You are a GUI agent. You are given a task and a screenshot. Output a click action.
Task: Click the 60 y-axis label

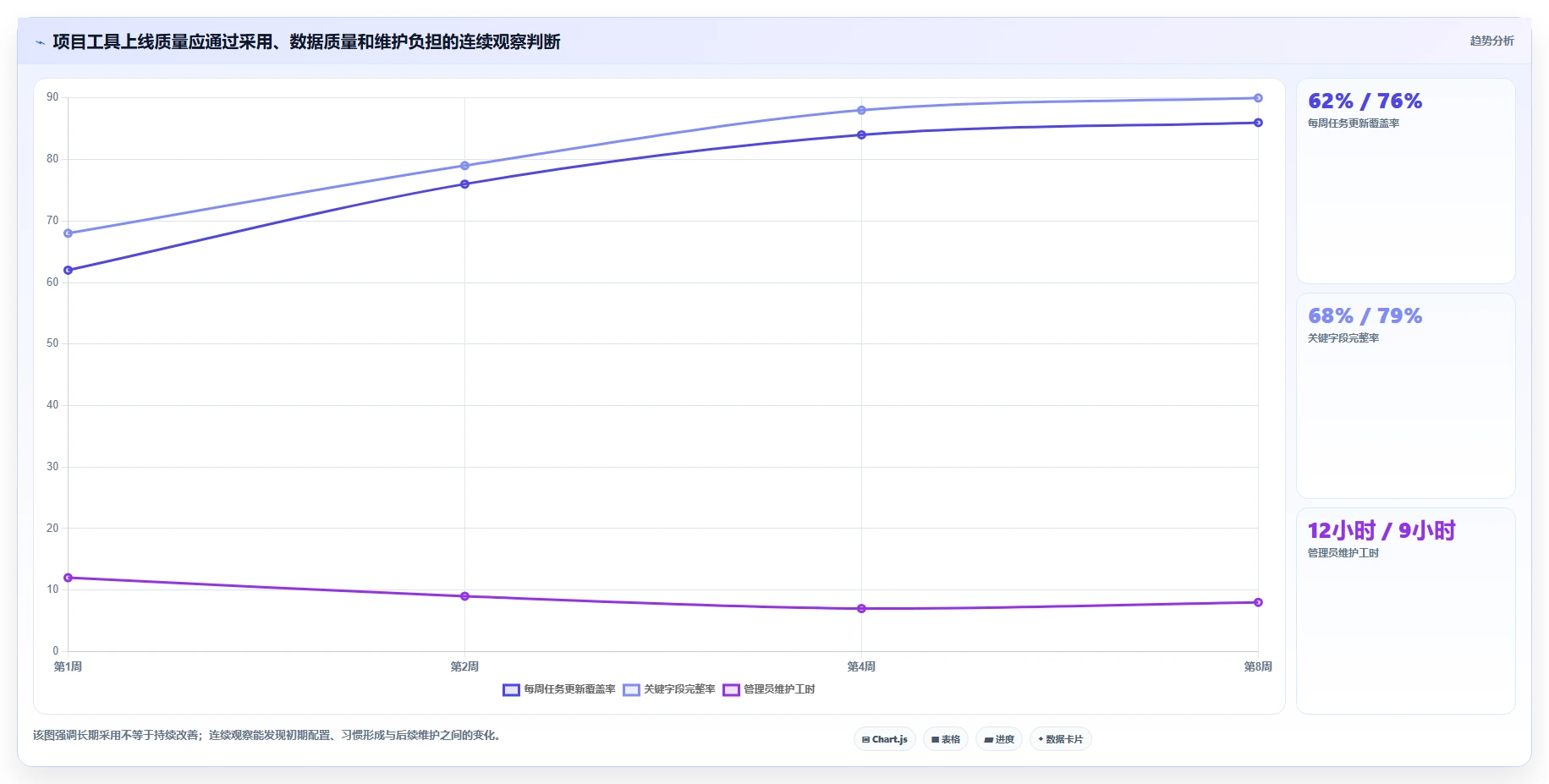coord(52,282)
